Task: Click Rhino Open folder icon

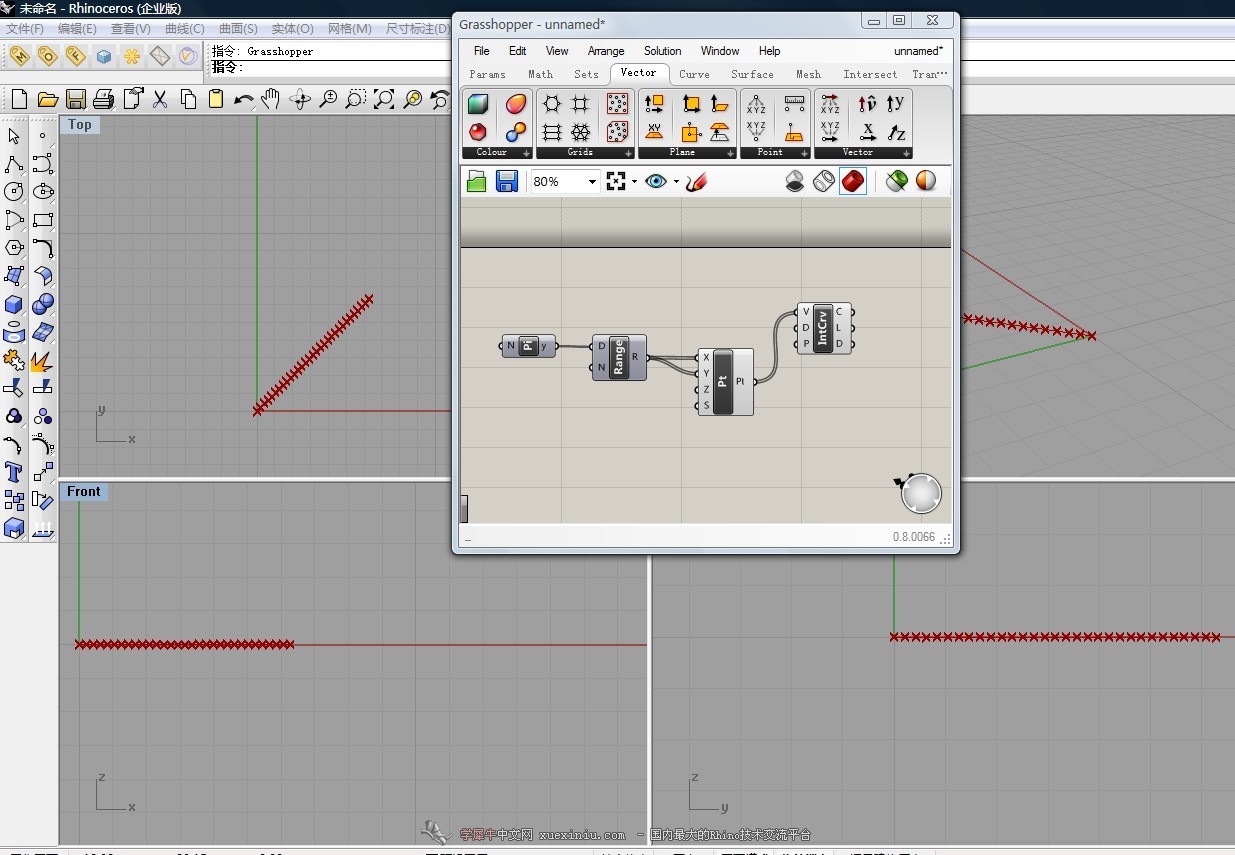Action: (47, 99)
